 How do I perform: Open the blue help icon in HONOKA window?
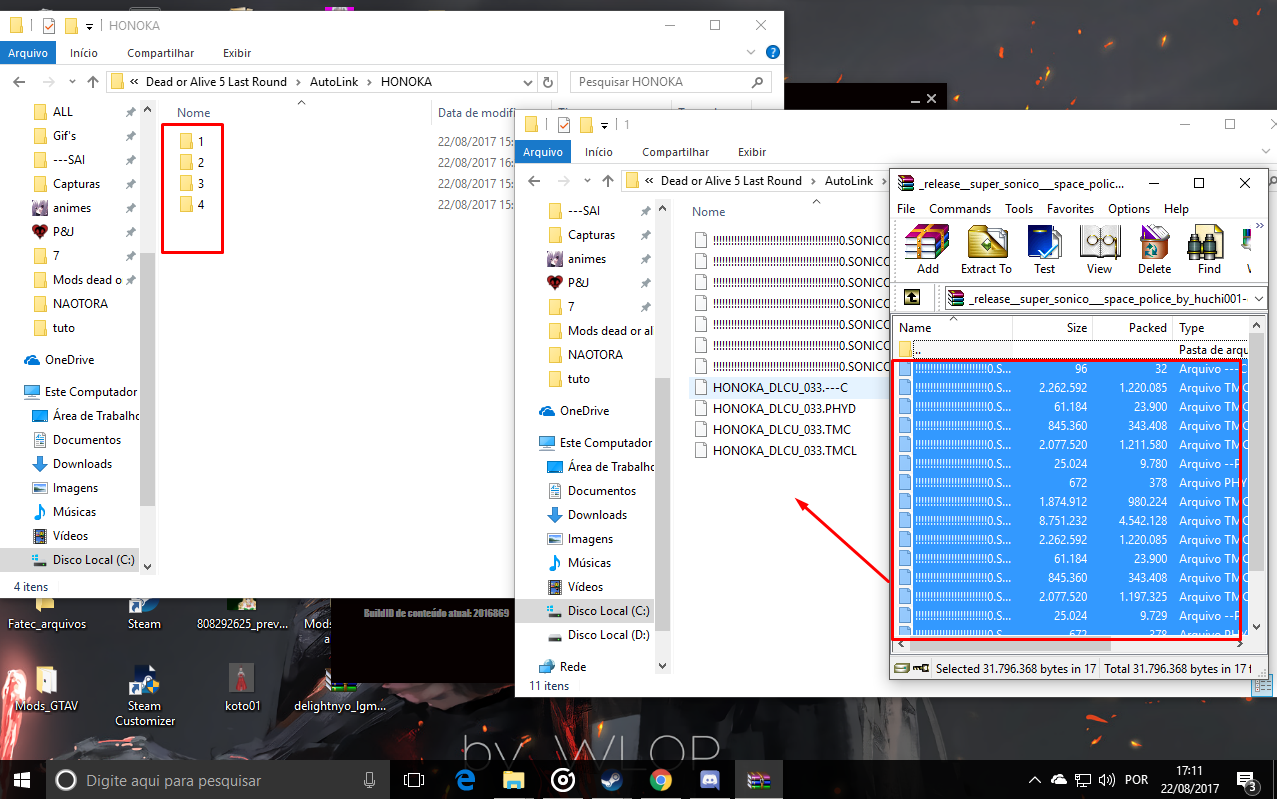click(x=772, y=52)
